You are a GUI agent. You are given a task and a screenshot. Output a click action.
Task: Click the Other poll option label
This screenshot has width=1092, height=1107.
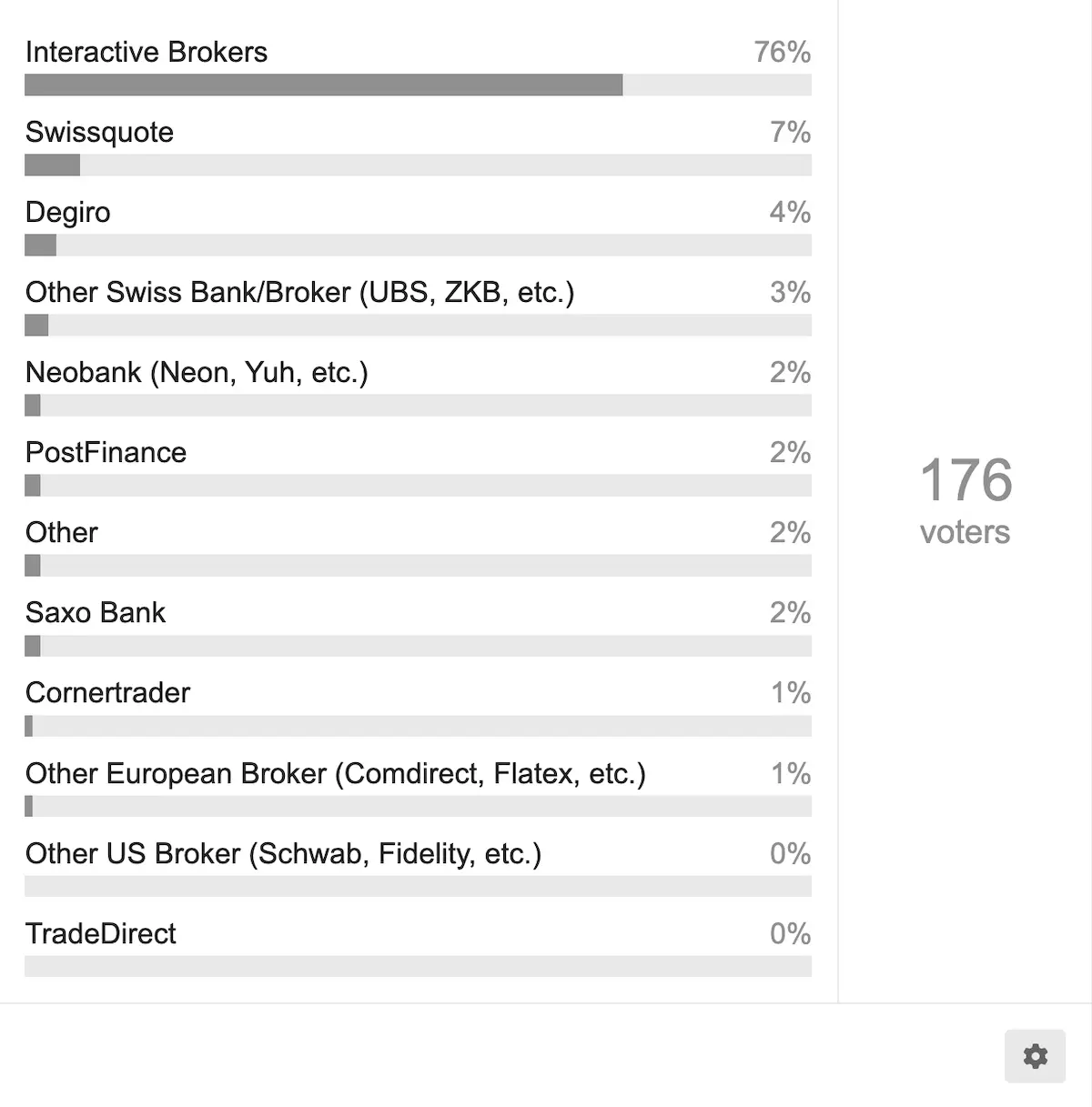pos(62,532)
